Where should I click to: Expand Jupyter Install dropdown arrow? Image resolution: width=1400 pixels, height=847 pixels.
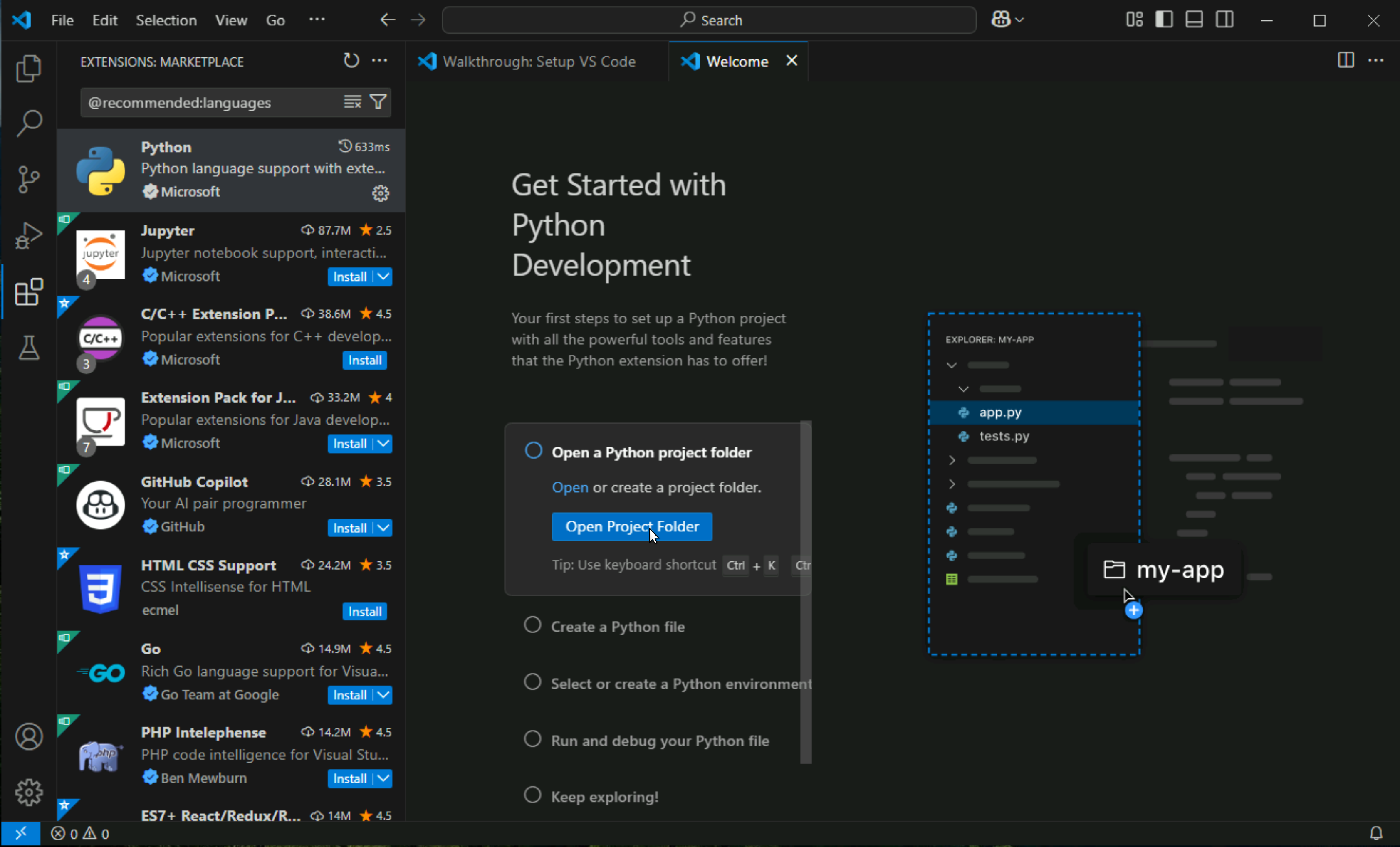(x=384, y=277)
